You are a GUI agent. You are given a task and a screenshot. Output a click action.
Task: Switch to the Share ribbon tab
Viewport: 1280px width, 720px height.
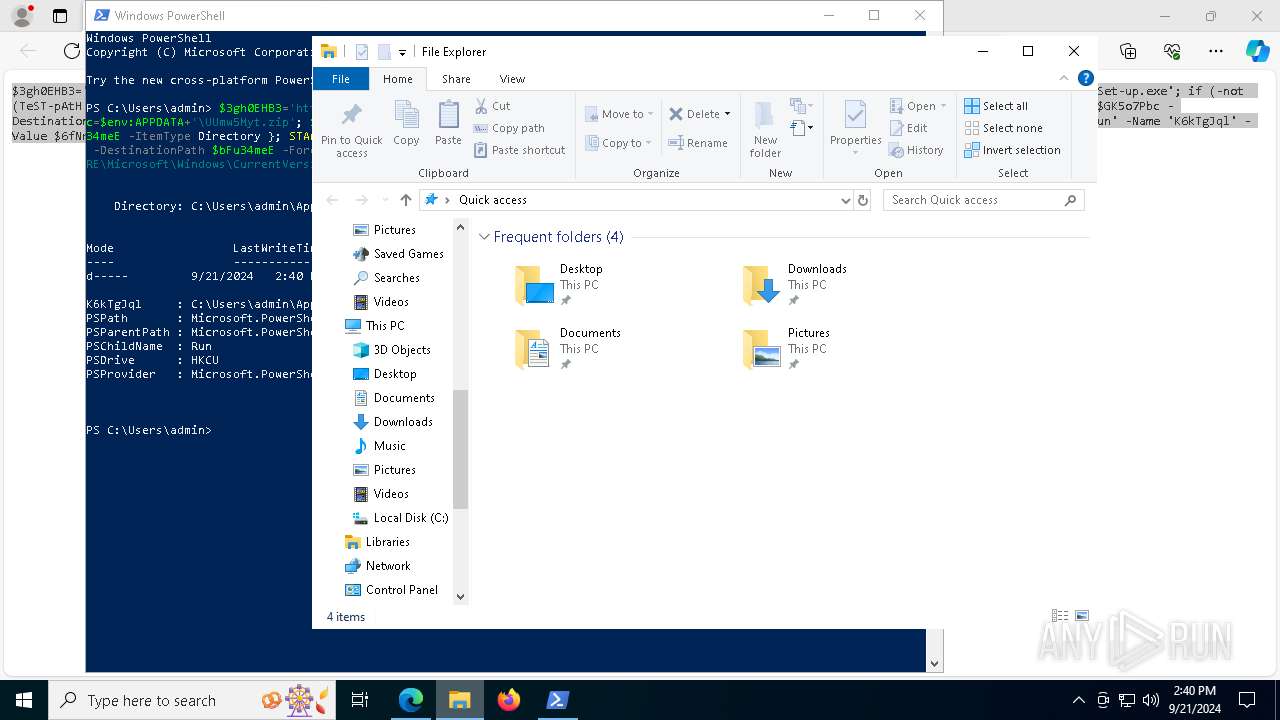[x=456, y=79]
